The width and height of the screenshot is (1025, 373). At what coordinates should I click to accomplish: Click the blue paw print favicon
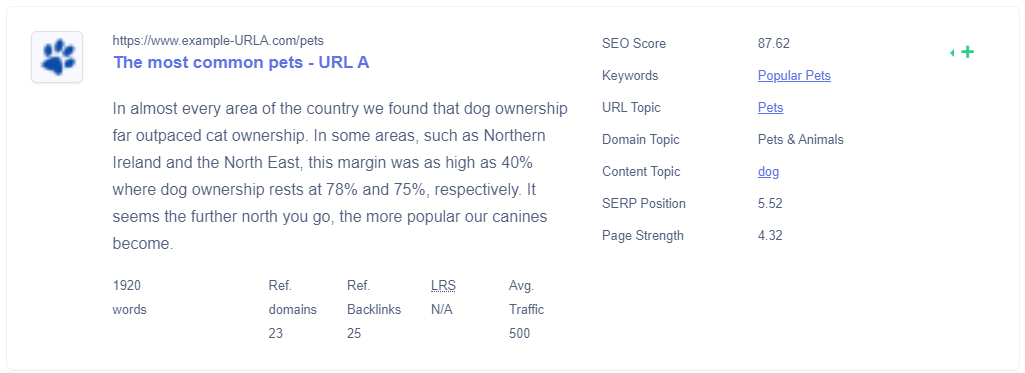point(57,57)
